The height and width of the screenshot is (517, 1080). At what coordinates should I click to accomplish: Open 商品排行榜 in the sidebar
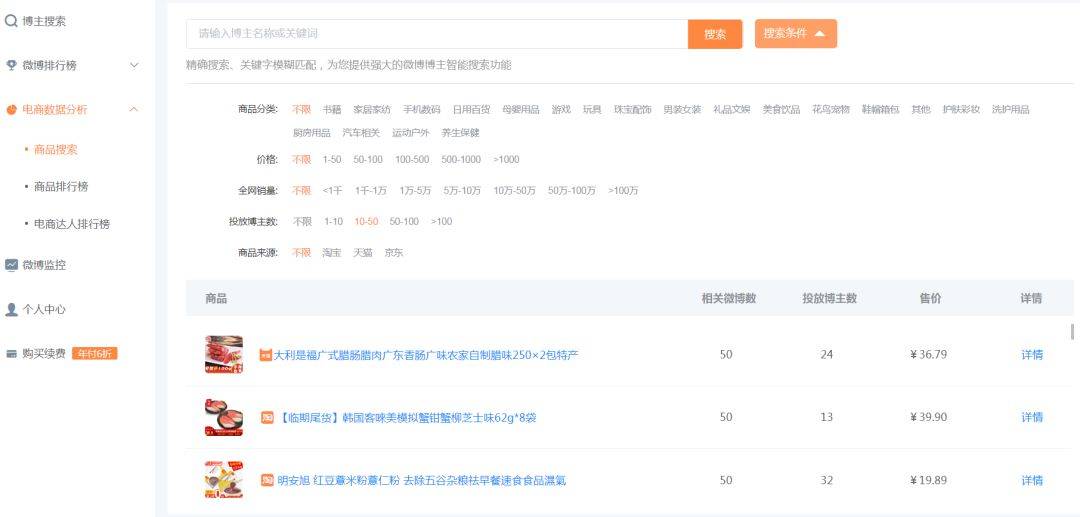pos(61,187)
